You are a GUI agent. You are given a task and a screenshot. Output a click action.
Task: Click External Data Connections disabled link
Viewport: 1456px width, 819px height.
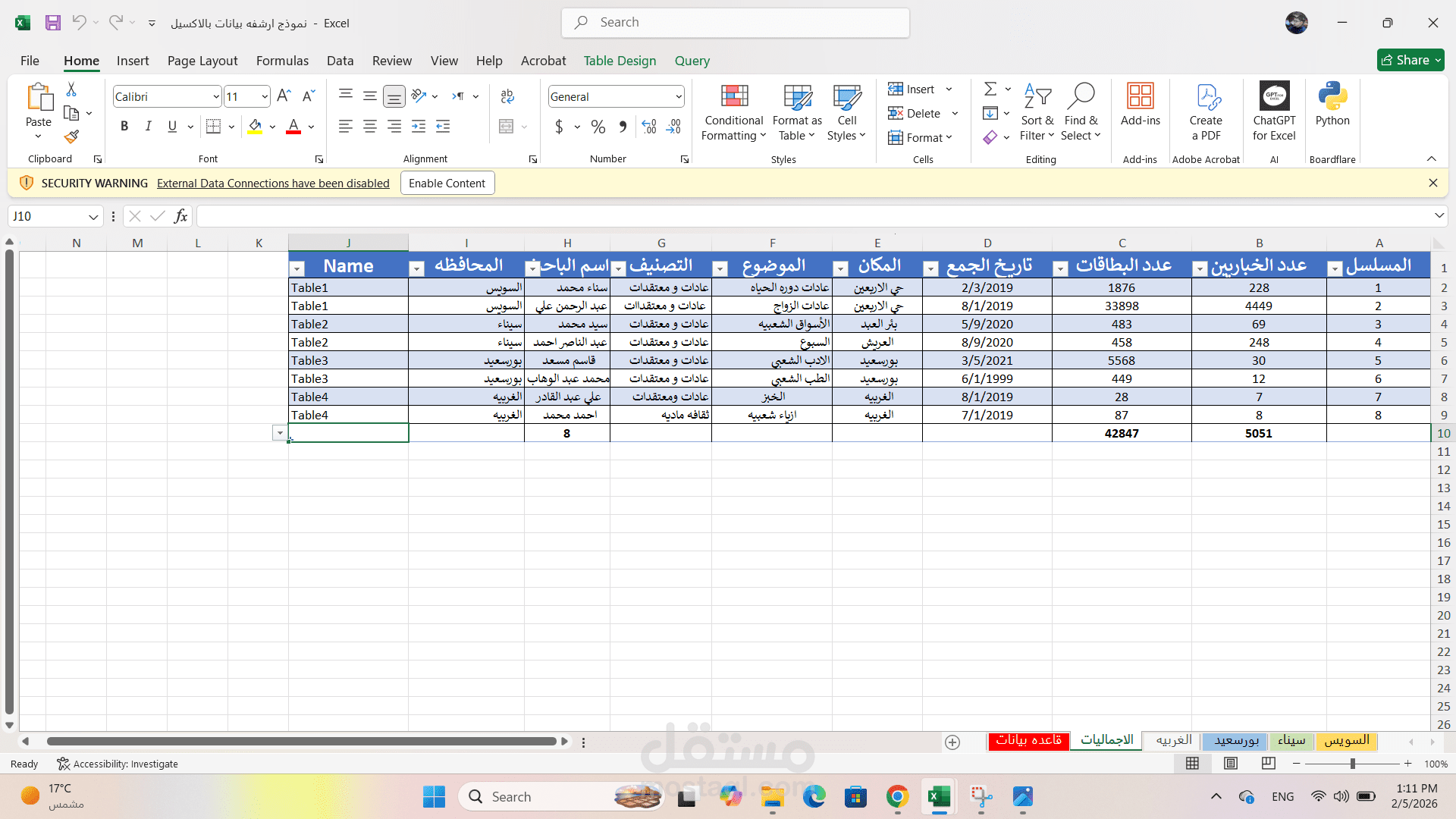pyautogui.click(x=273, y=184)
